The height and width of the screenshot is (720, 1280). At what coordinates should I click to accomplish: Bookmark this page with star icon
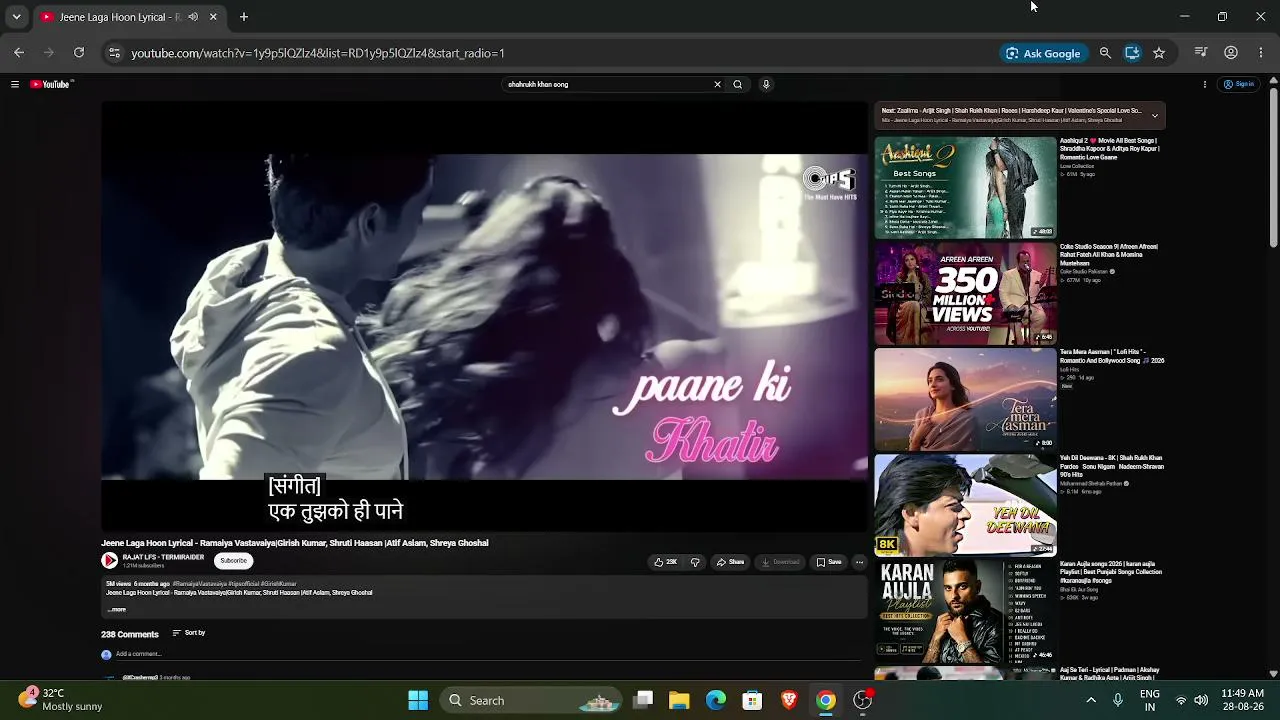pos(1159,53)
